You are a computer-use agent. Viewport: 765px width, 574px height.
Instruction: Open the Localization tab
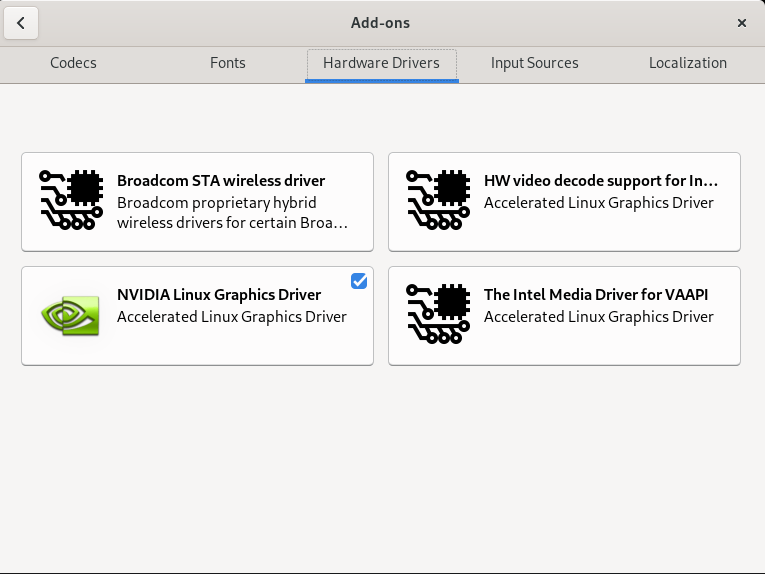tap(688, 63)
